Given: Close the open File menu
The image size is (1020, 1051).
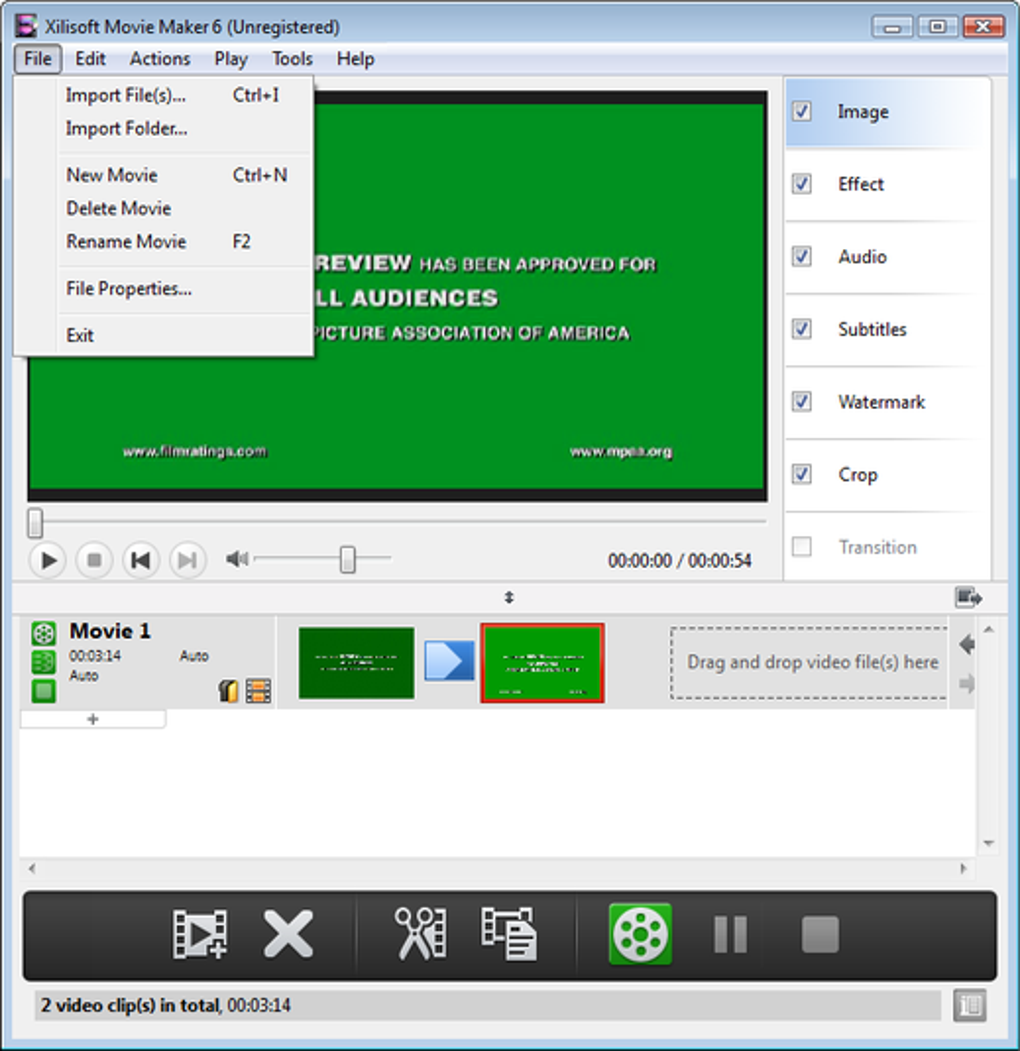Looking at the screenshot, I should pyautogui.click(x=38, y=59).
